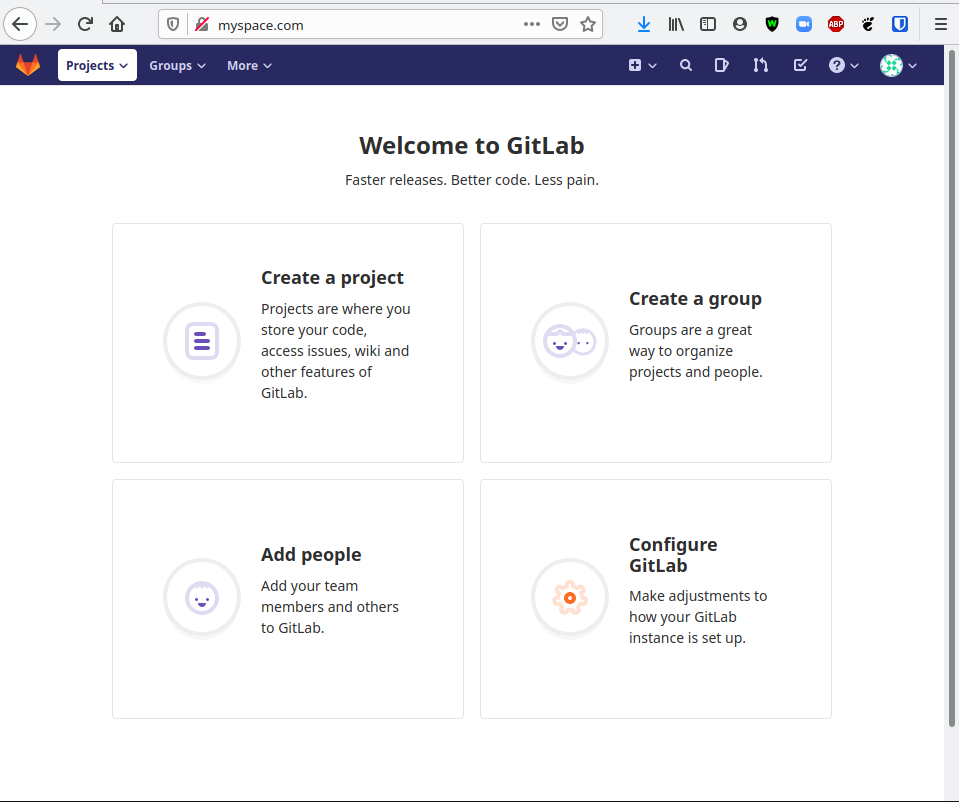Screen dimensions: 959x802
Task: Go to the browser home page
Action: pyautogui.click(x=117, y=24)
